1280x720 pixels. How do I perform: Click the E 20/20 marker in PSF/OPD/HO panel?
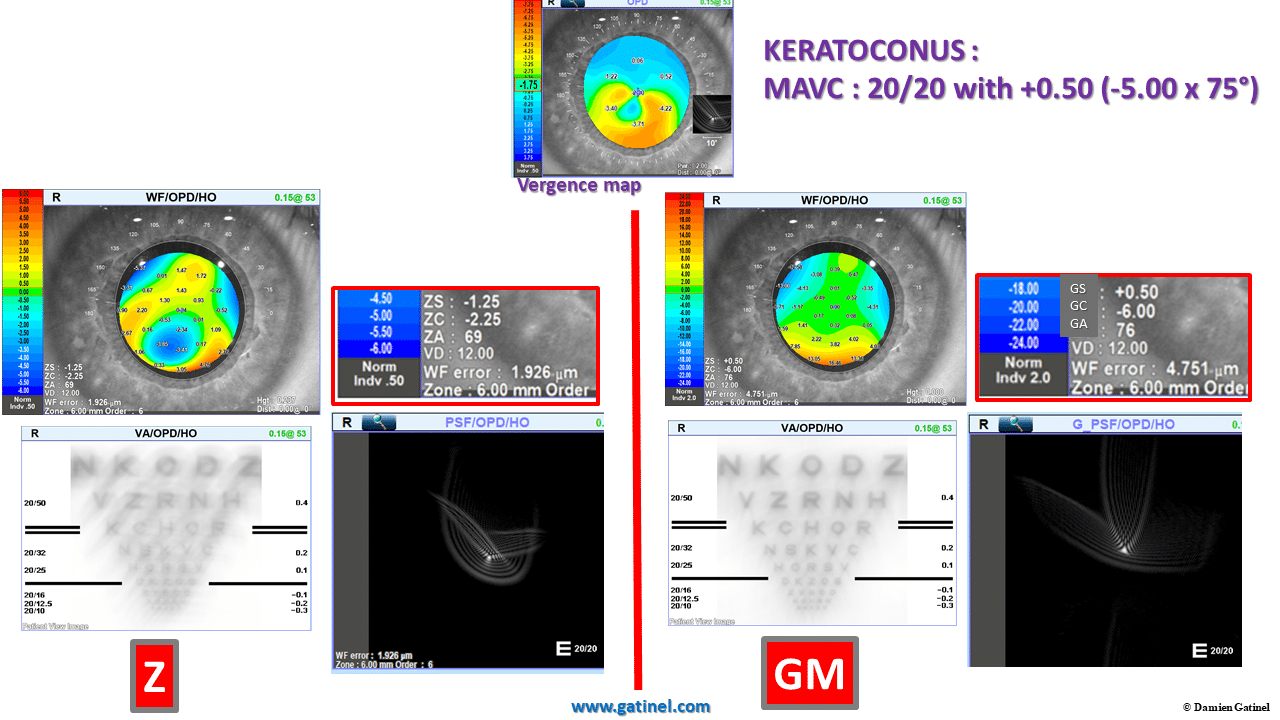[577, 649]
